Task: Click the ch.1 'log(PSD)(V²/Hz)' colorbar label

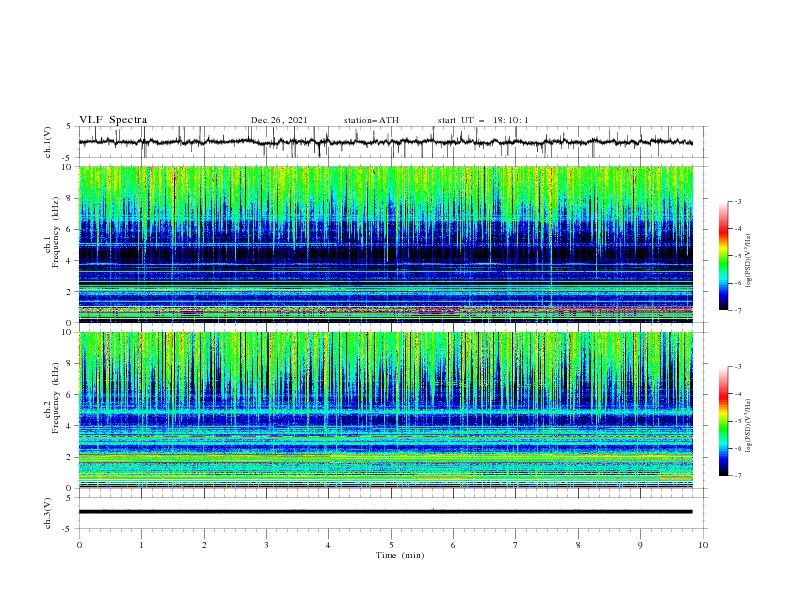Action: click(x=748, y=261)
